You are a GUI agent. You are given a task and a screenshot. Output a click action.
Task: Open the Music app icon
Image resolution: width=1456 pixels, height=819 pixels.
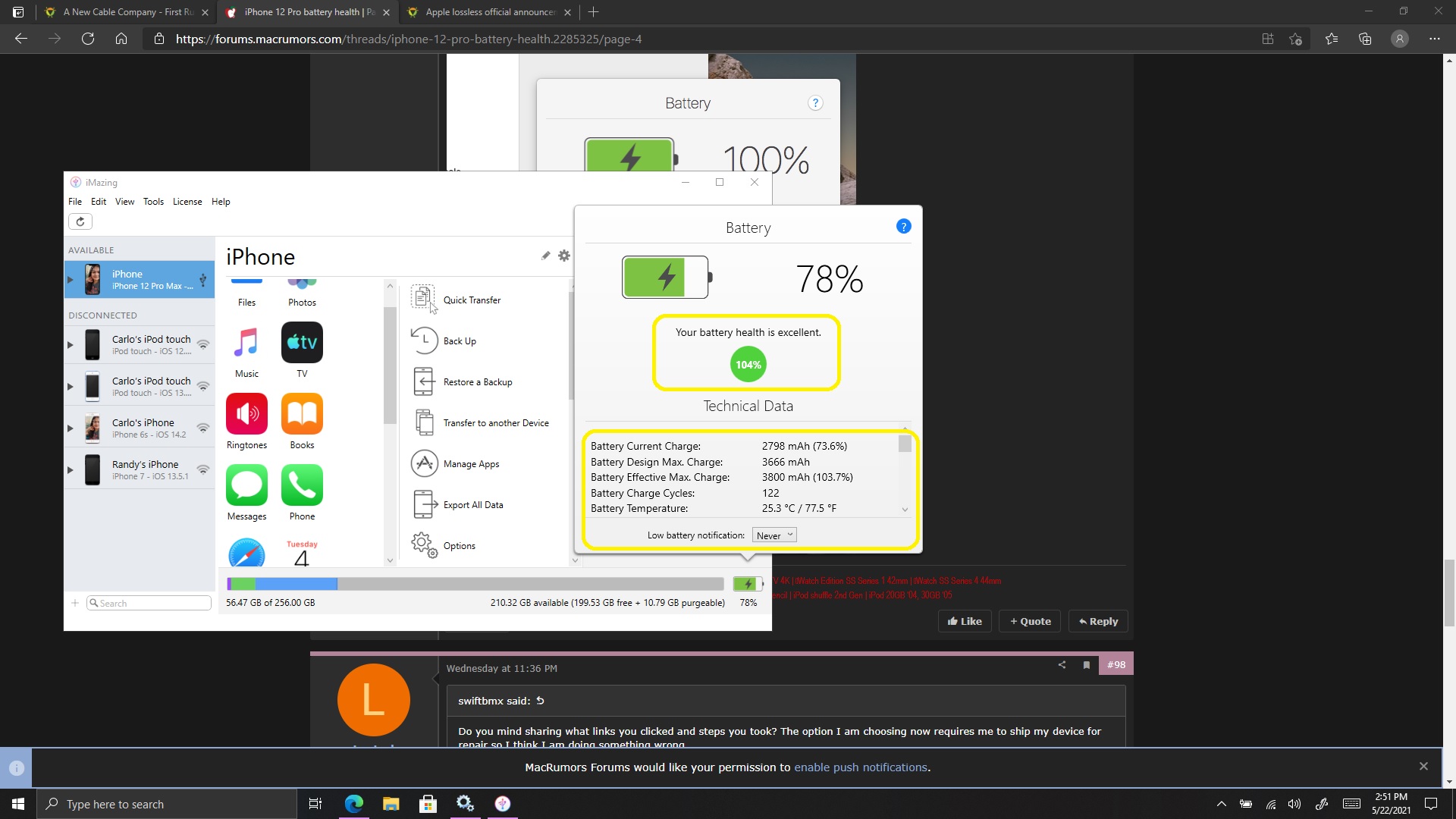(x=246, y=343)
